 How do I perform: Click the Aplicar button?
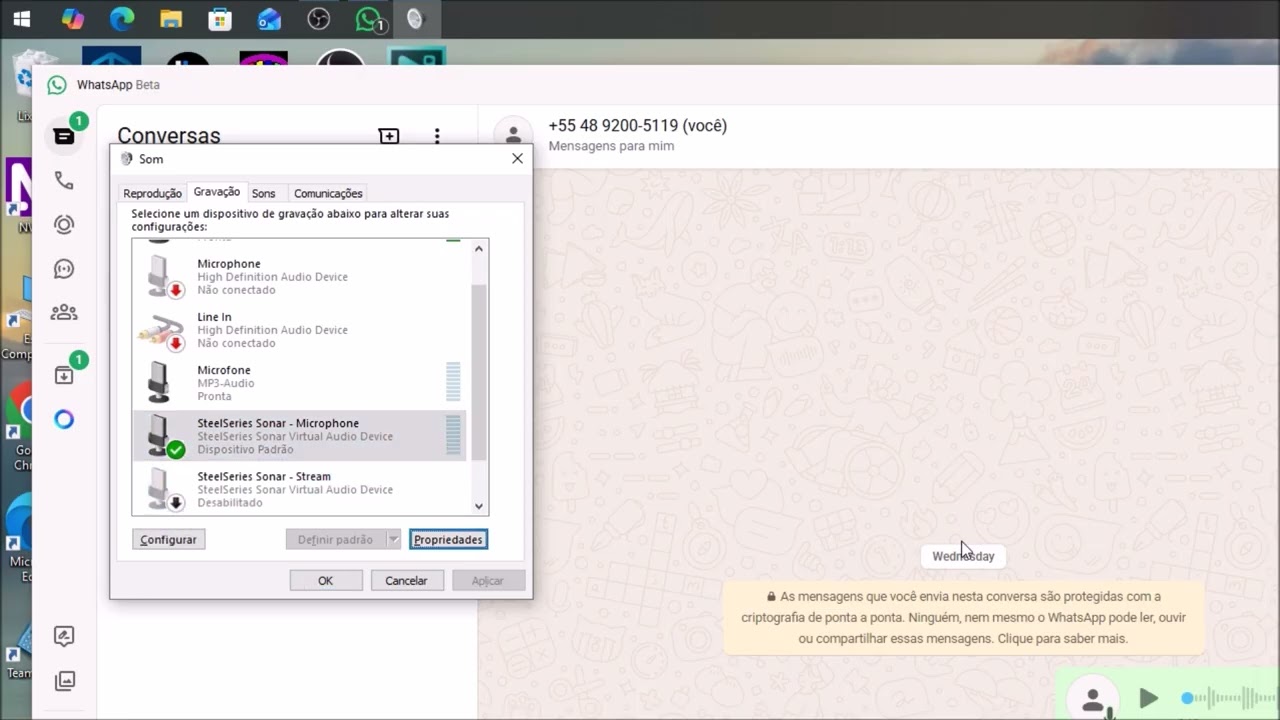pos(487,581)
